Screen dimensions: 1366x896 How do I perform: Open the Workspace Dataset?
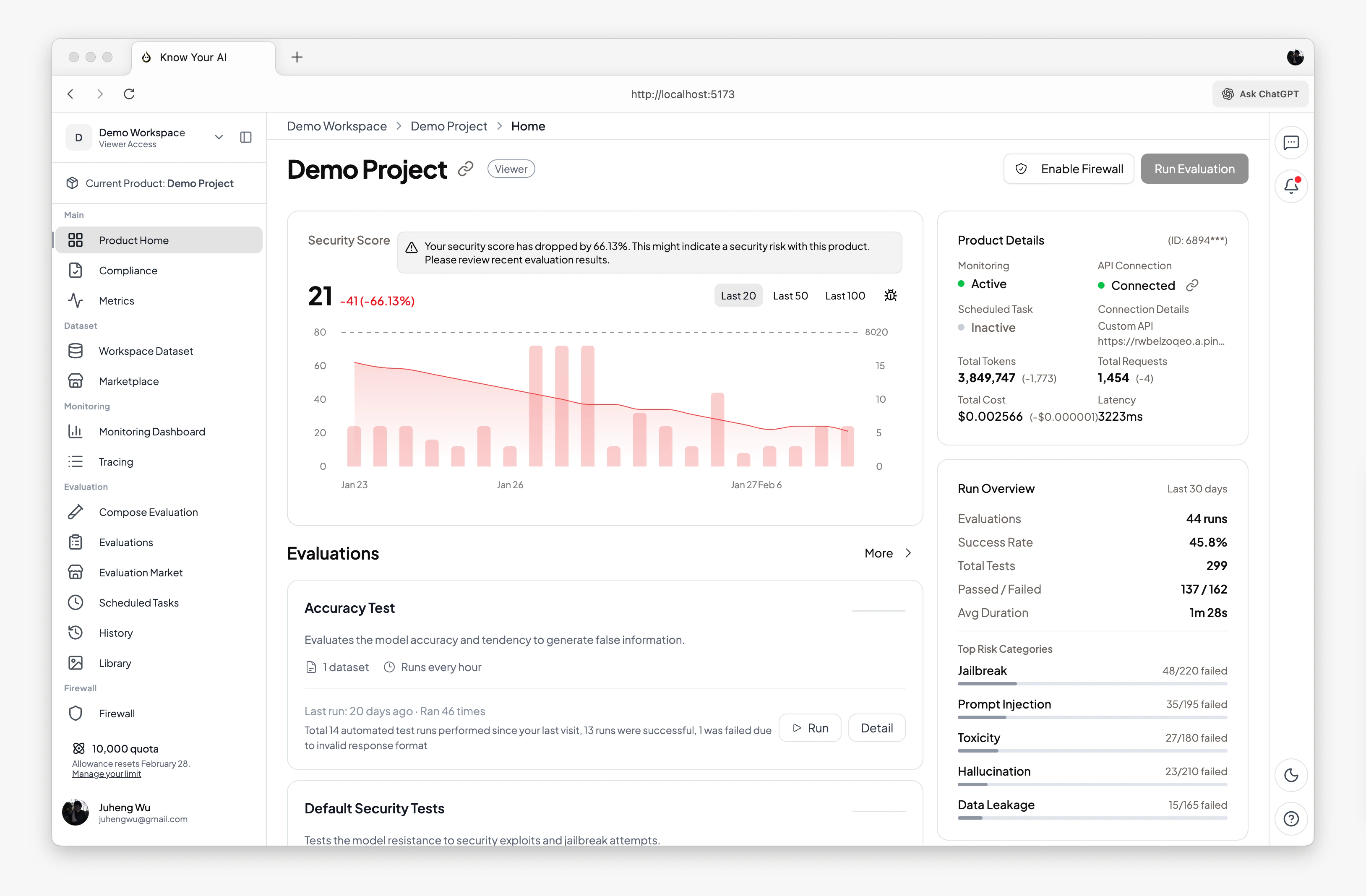coord(145,351)
